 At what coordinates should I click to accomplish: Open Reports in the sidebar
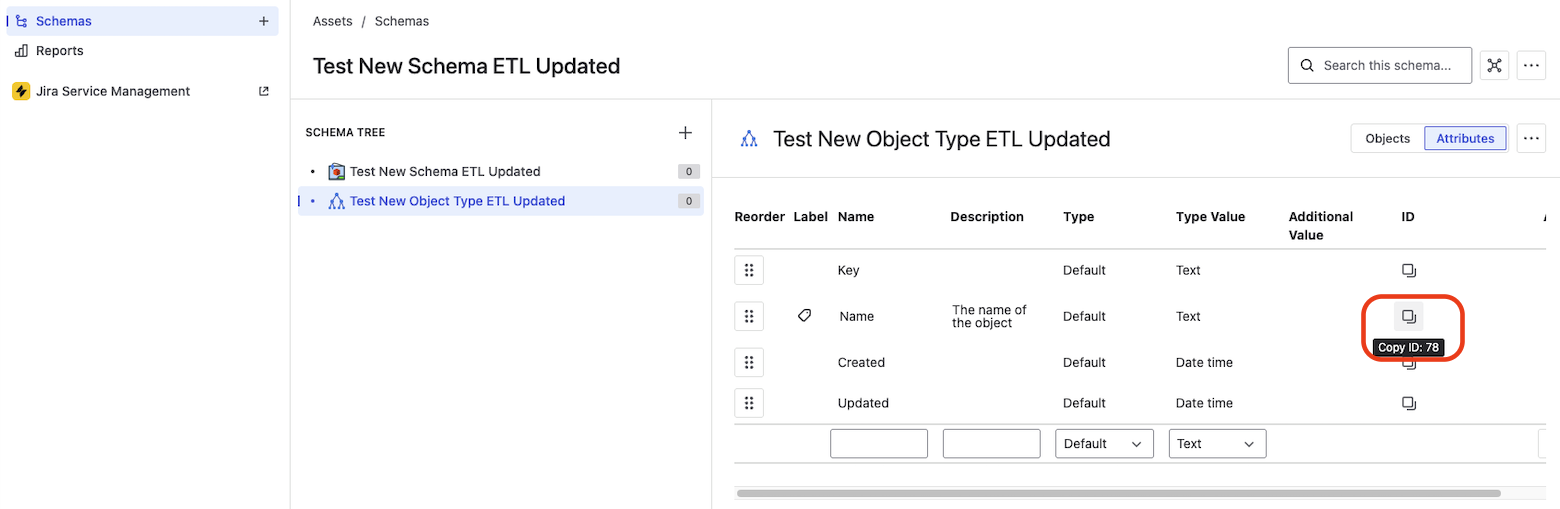[x=60, y=51]
